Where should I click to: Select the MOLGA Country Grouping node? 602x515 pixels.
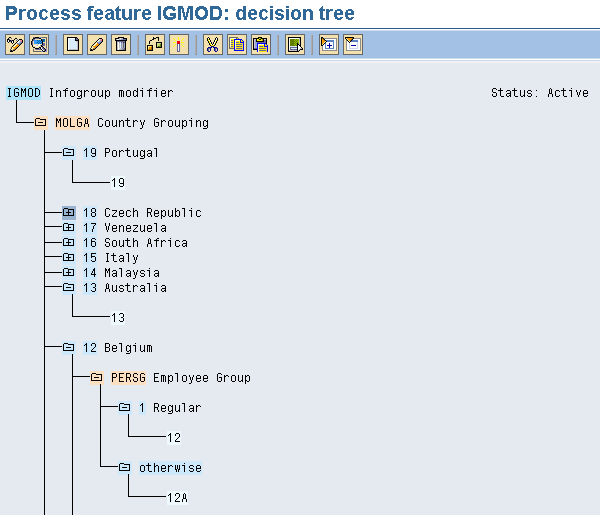[x=132, y=123]
